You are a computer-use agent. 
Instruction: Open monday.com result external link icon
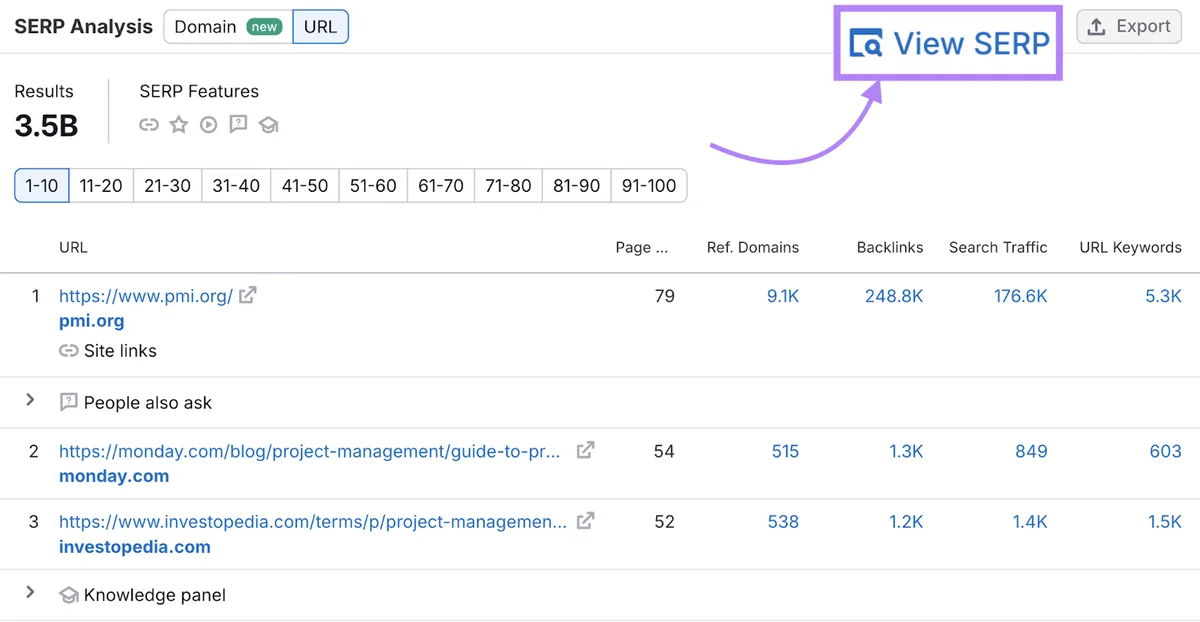(x=586, y=451)
